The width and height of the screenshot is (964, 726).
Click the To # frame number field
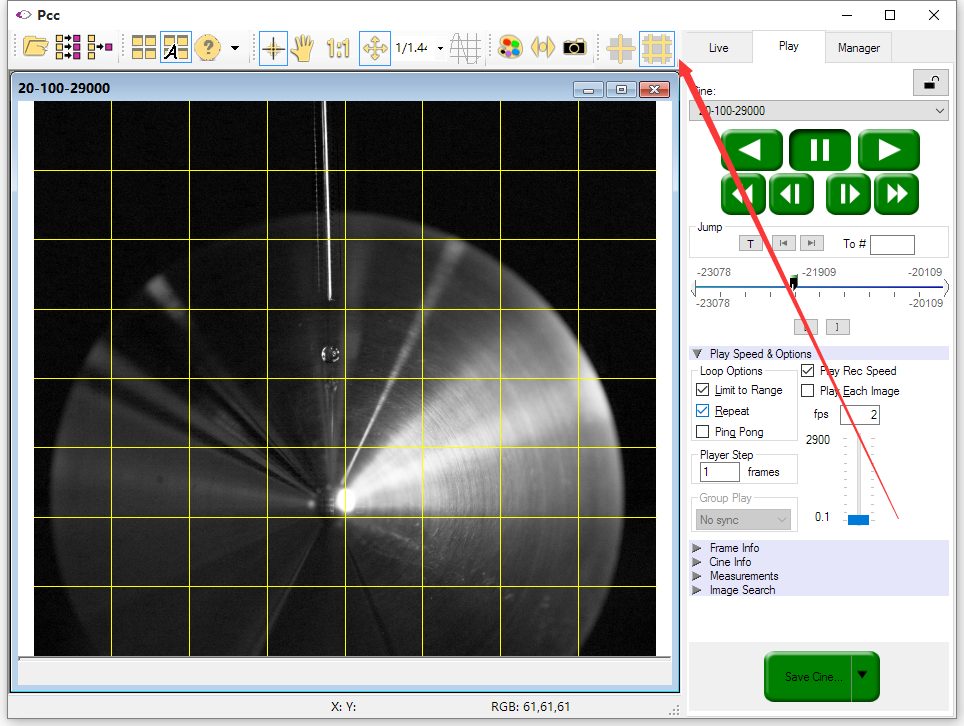pos(892,244)
